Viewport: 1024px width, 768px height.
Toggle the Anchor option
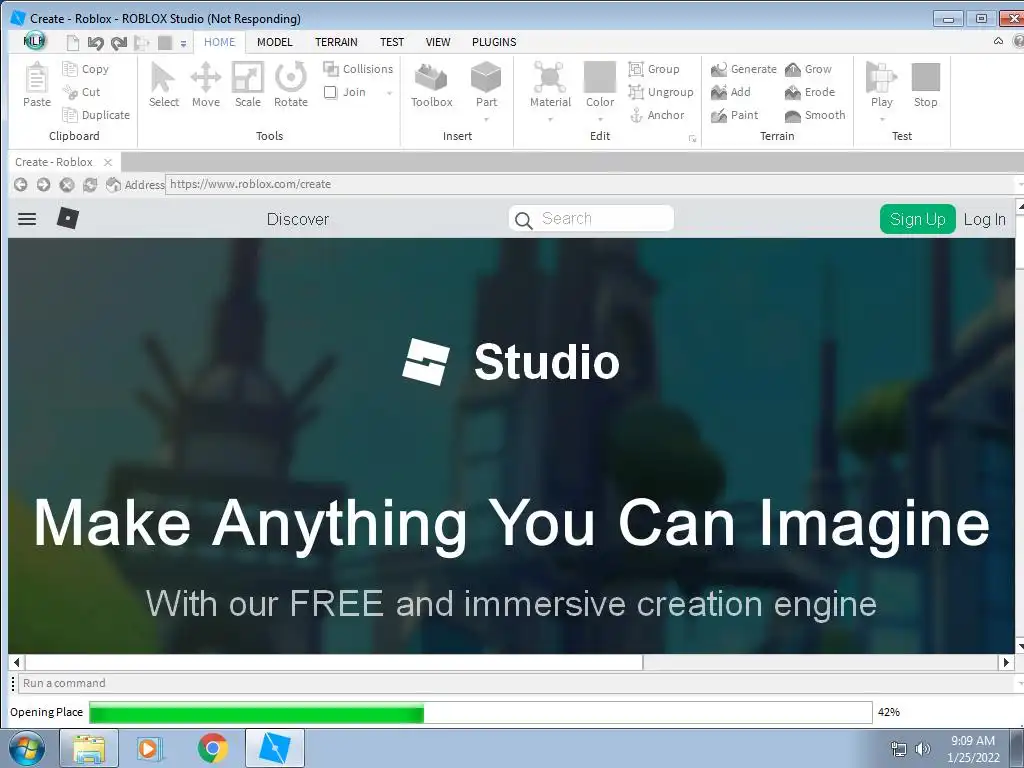click(x=657, y=115)
